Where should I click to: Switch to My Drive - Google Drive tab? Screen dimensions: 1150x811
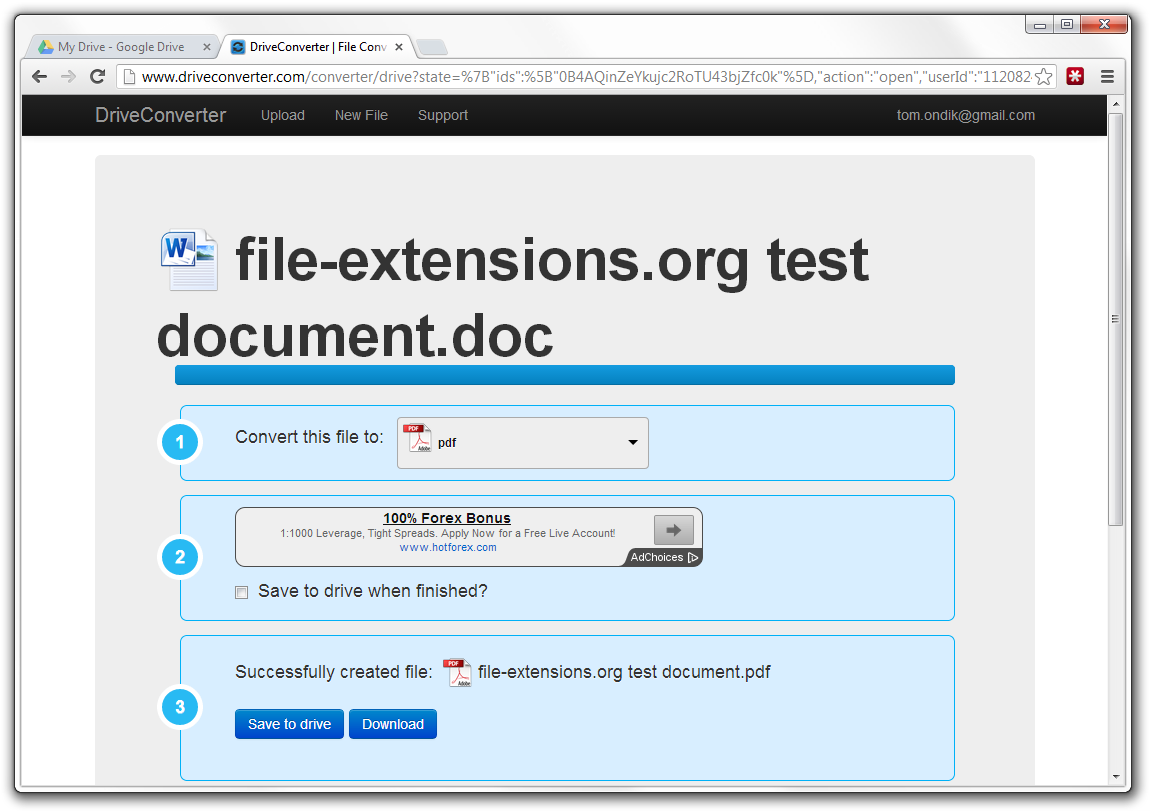pyautogui.click(x=123, y=46)
